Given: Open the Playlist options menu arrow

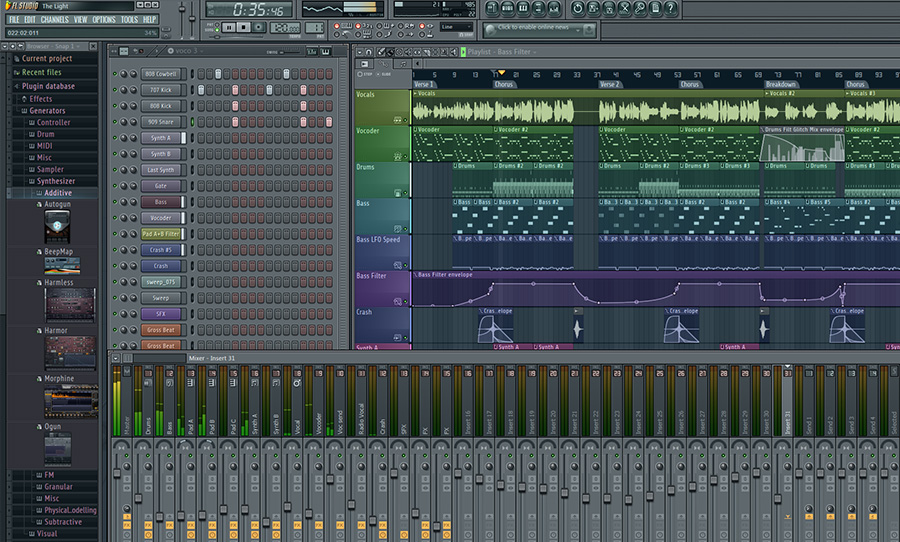Looking at the screenshot, I should 359,52.
